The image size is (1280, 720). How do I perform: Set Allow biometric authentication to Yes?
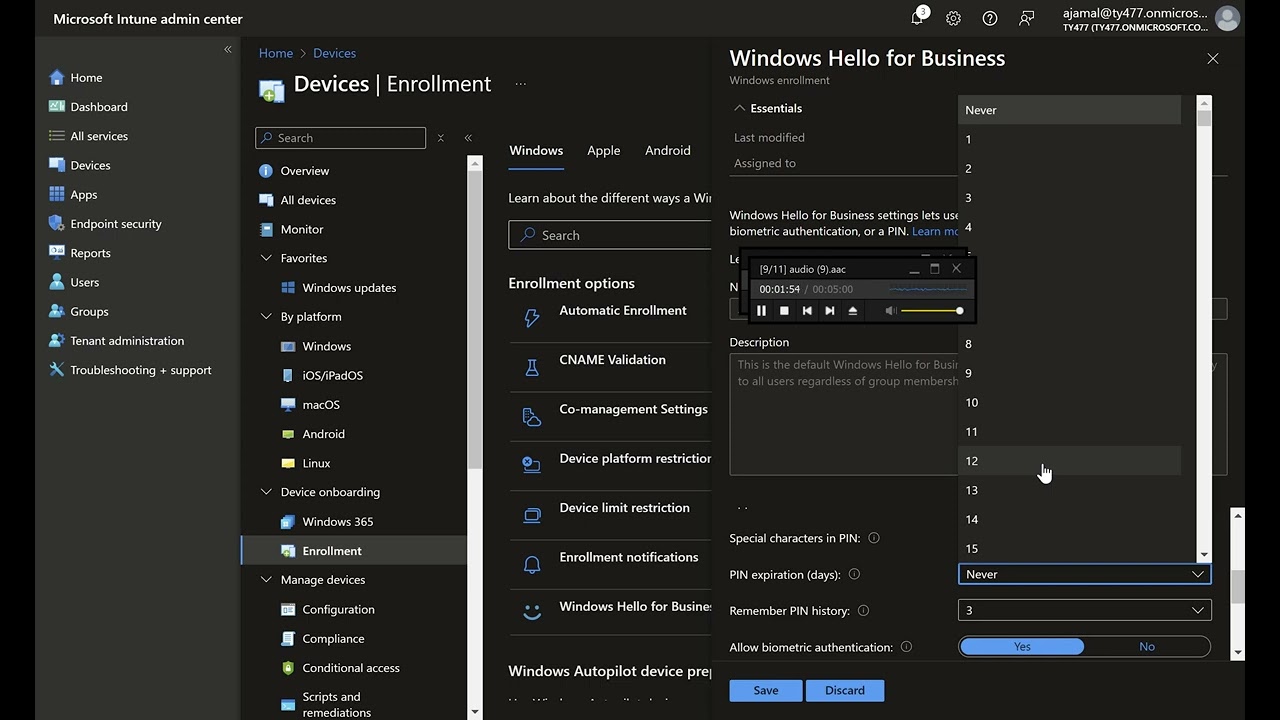(1022, 647)
